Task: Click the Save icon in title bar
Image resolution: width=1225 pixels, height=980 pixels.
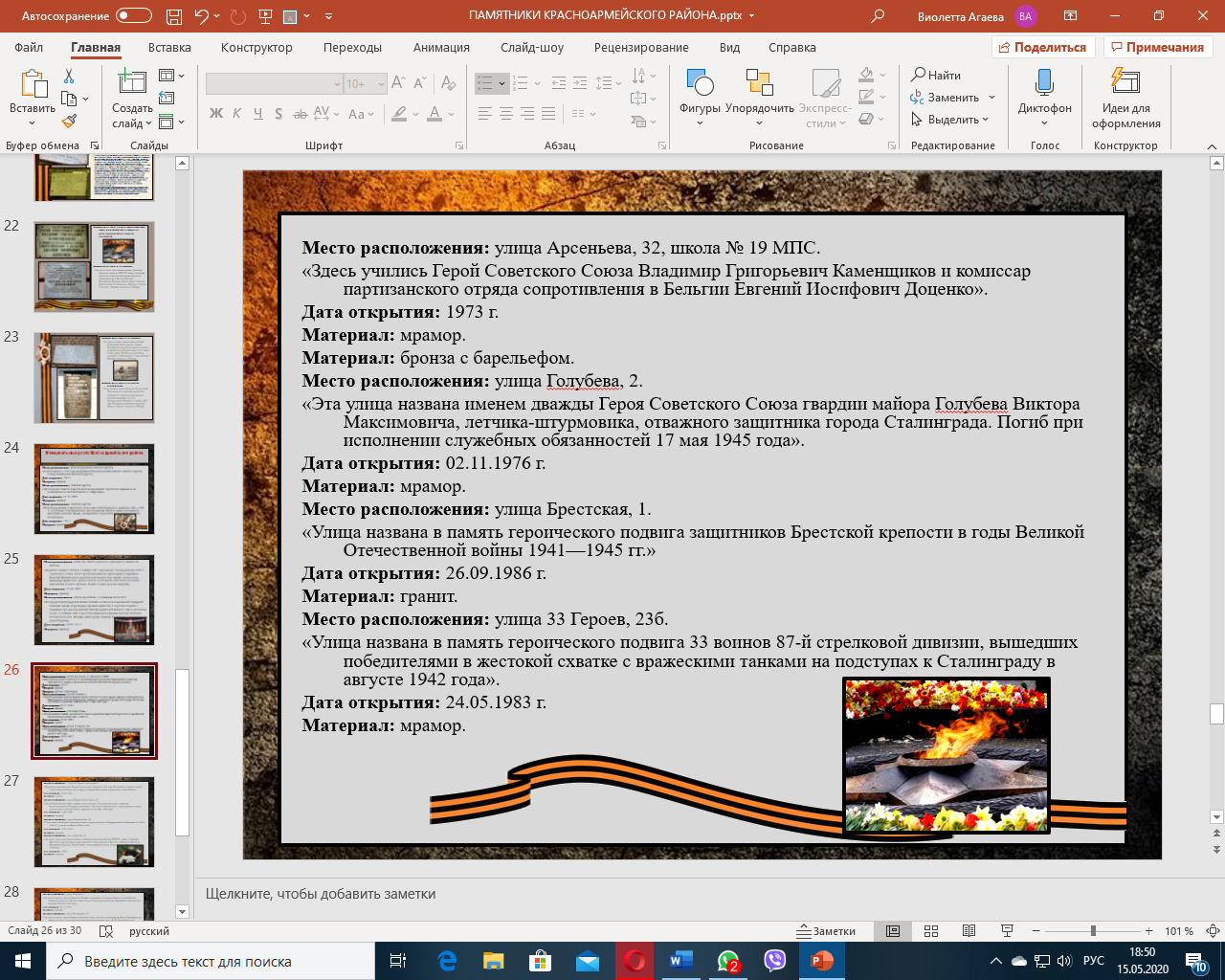Action: (x=173, y=16)
